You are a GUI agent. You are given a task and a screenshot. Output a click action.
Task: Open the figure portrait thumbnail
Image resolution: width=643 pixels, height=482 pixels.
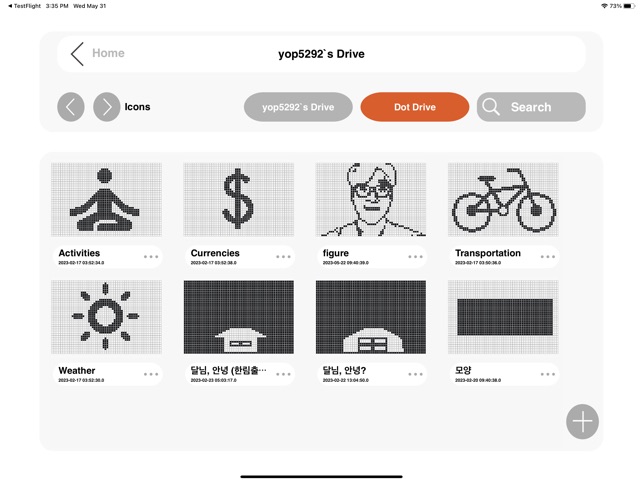[x=371, y=200]
